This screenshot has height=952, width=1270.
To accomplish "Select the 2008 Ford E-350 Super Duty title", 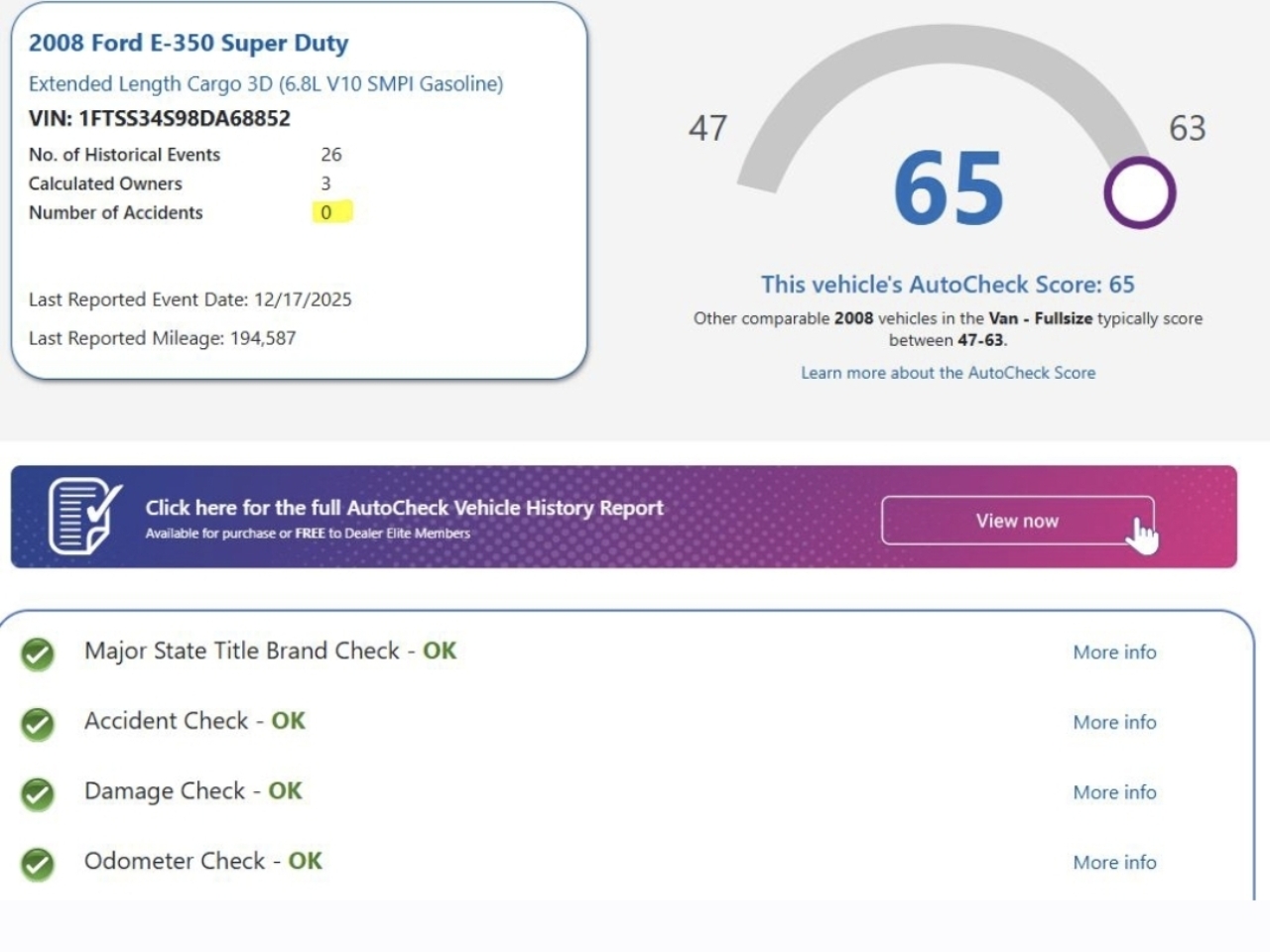I will point(189,44).
